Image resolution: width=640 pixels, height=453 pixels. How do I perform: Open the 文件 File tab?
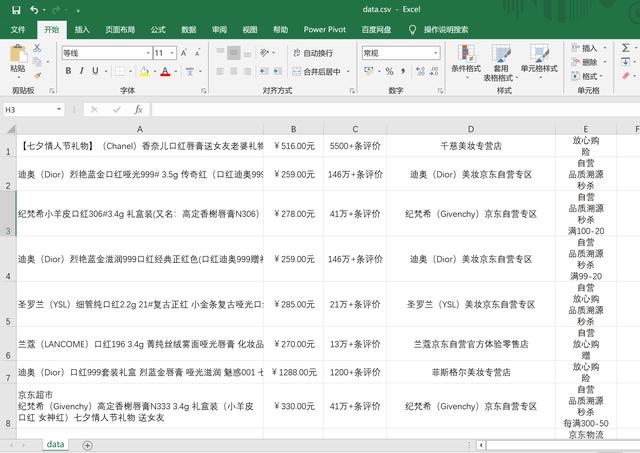(x=18, y=29)
